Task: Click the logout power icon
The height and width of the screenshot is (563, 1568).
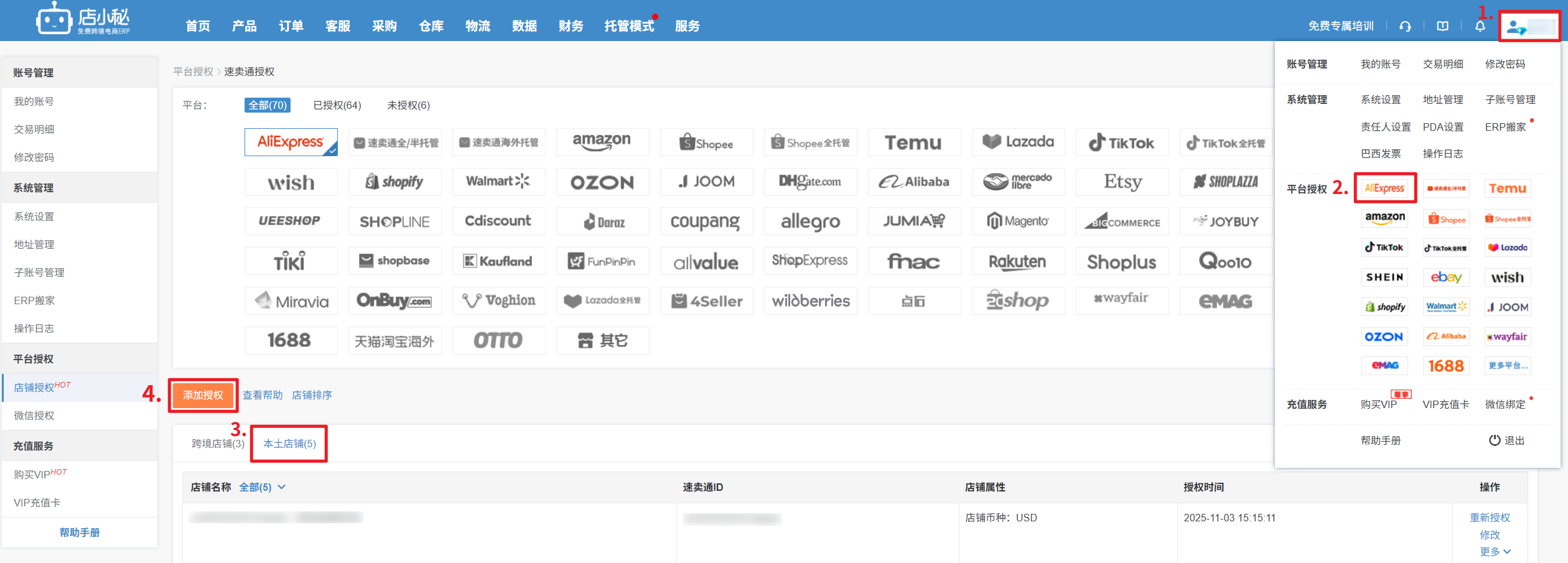Action: click(x=1494, y=440)
